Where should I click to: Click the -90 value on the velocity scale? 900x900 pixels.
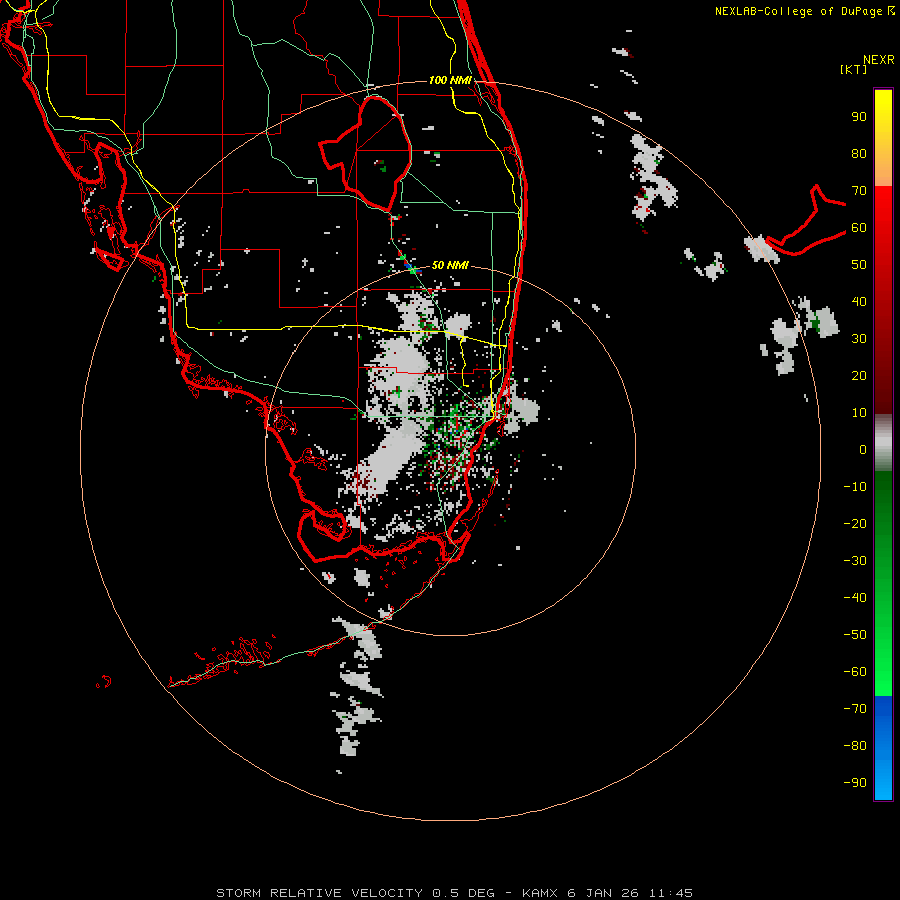click(x=855, y=783)
